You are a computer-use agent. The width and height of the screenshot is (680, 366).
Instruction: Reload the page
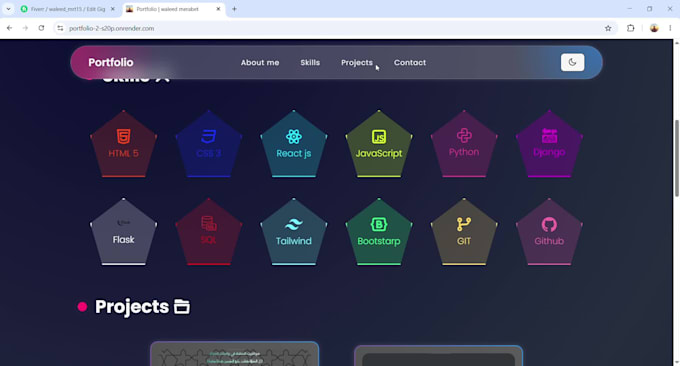pyautogui.click(x=41, y=28)
